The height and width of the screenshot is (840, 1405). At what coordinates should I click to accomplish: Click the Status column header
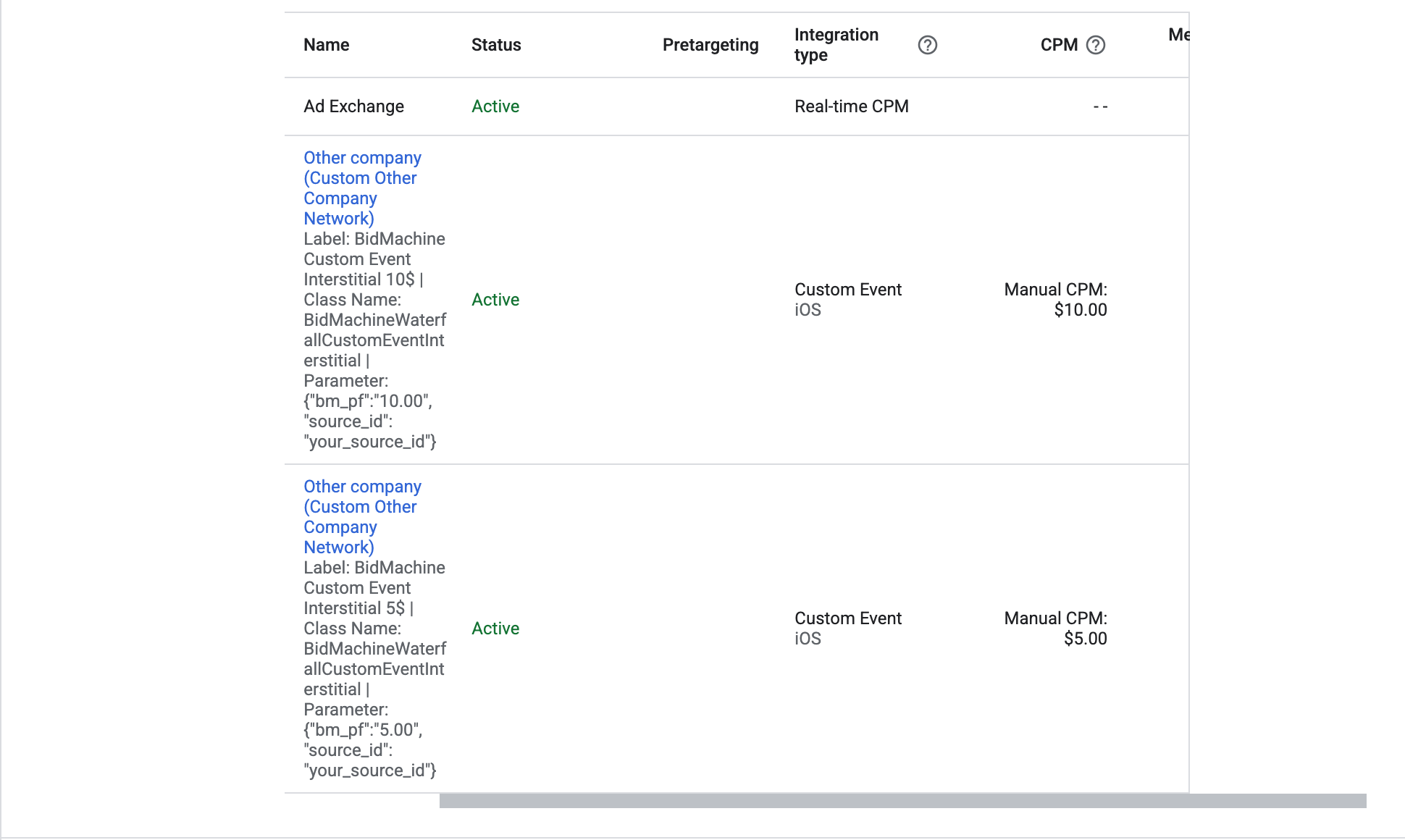pos(495,45)
